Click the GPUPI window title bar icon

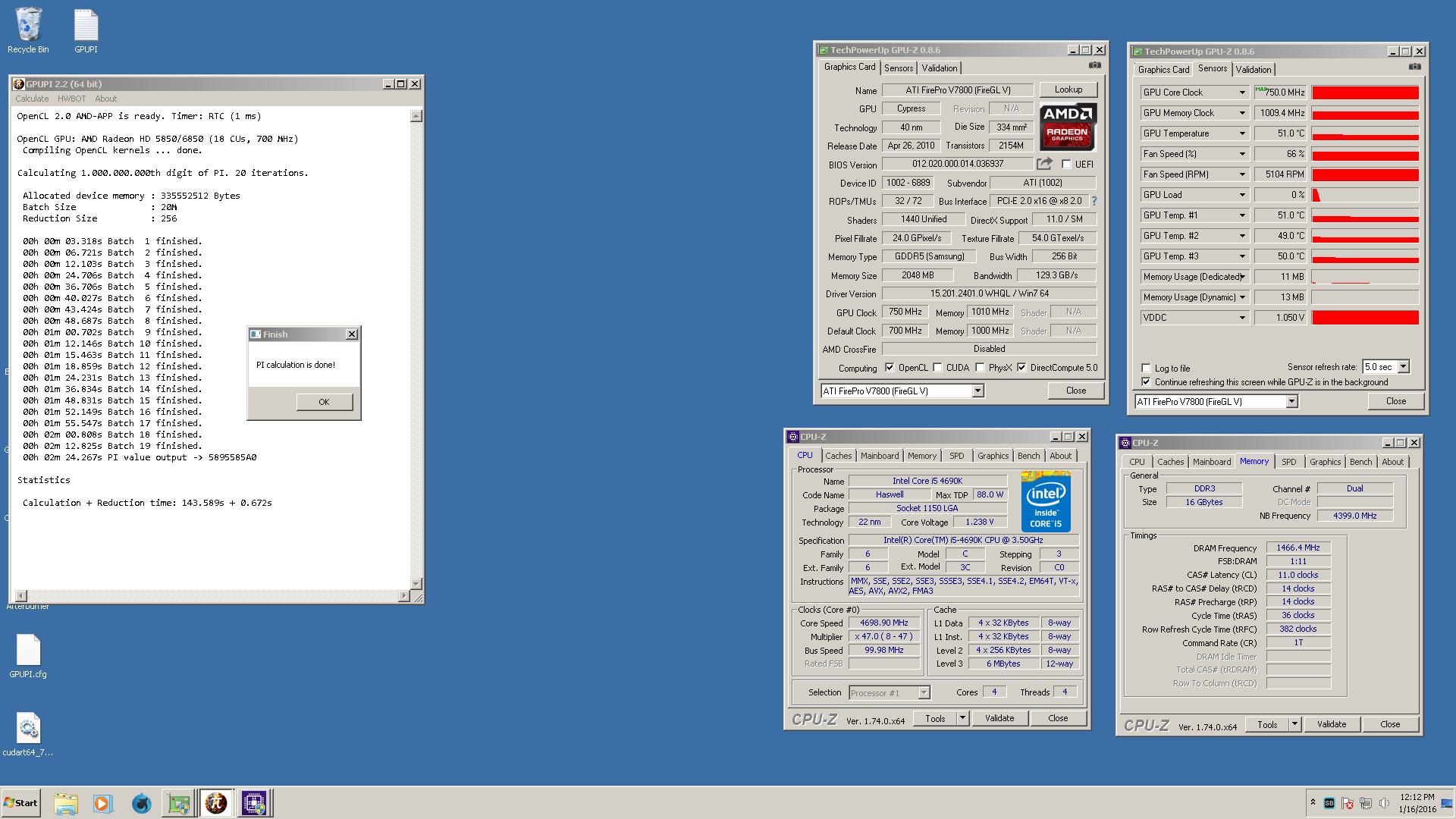click(20, 83)
